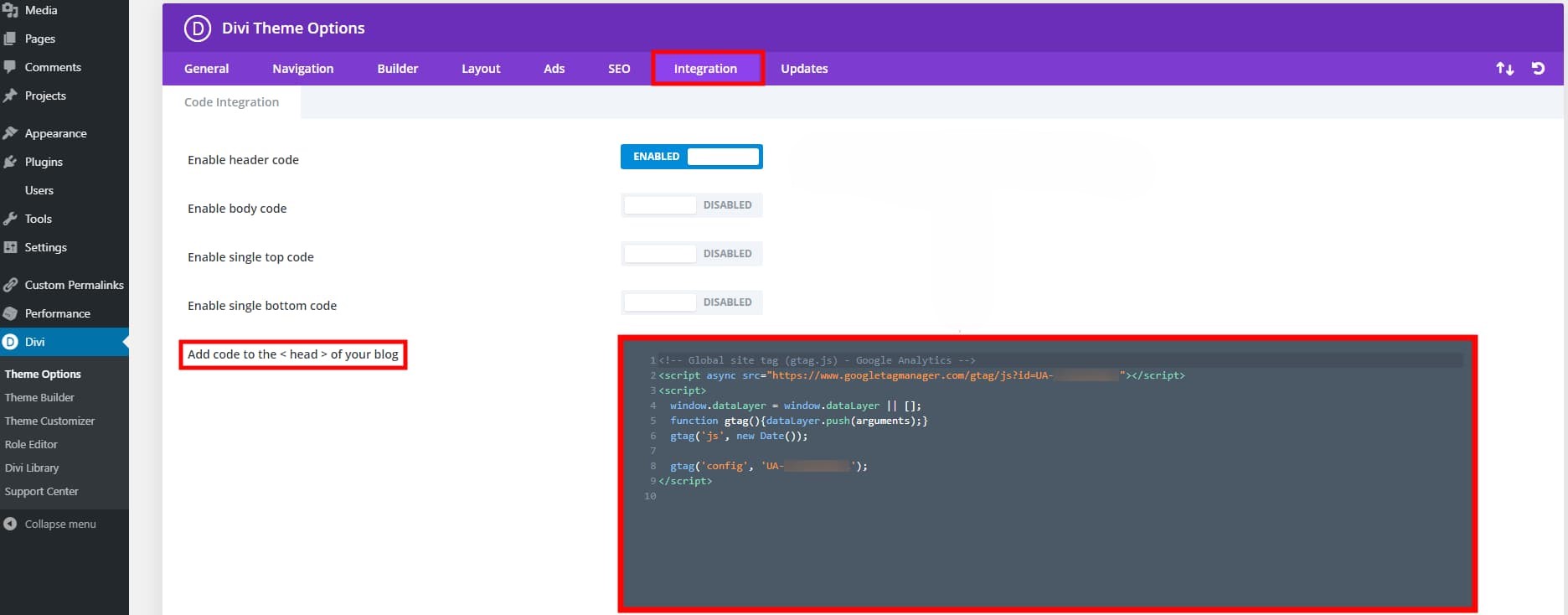The width and height of the screenshot is (1568, 615).
Task: Click the reset options undo icon
Action: point(1538,69)
